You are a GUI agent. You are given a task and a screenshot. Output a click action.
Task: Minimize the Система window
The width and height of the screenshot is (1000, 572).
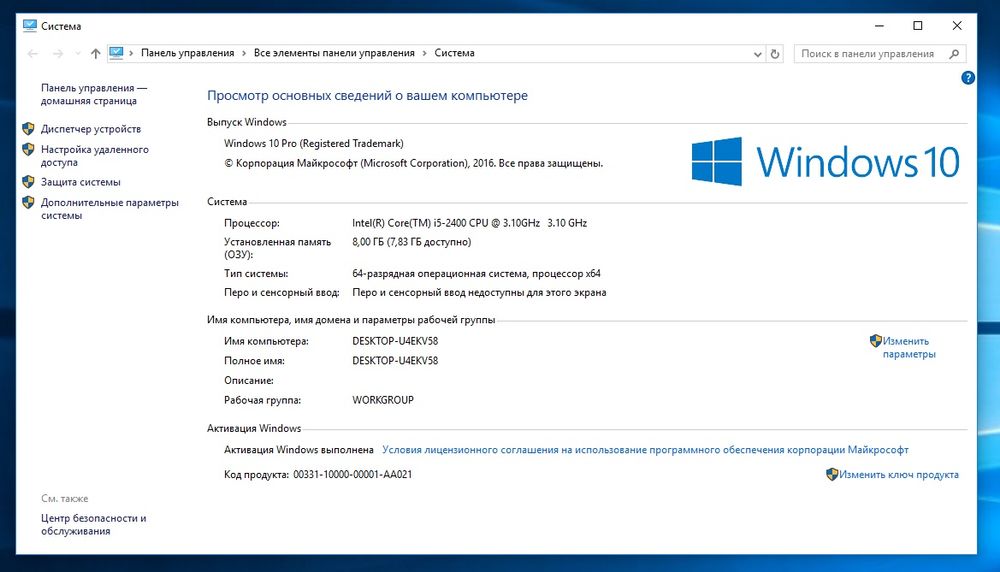click(x=879, y=26)
